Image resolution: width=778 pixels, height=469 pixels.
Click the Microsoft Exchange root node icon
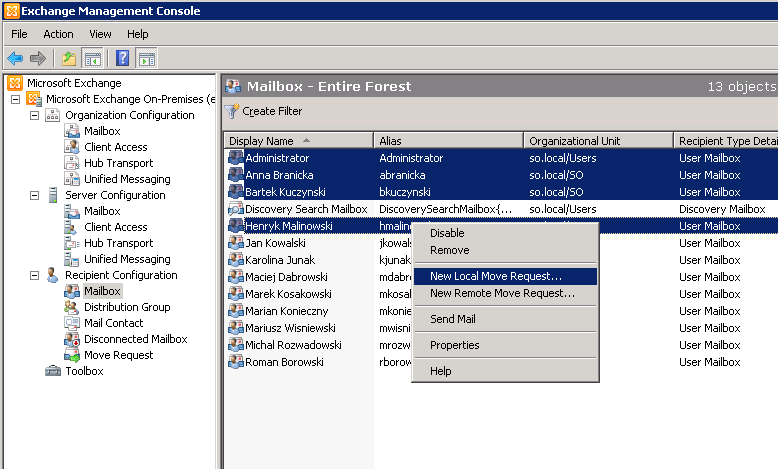coord(15,83)
